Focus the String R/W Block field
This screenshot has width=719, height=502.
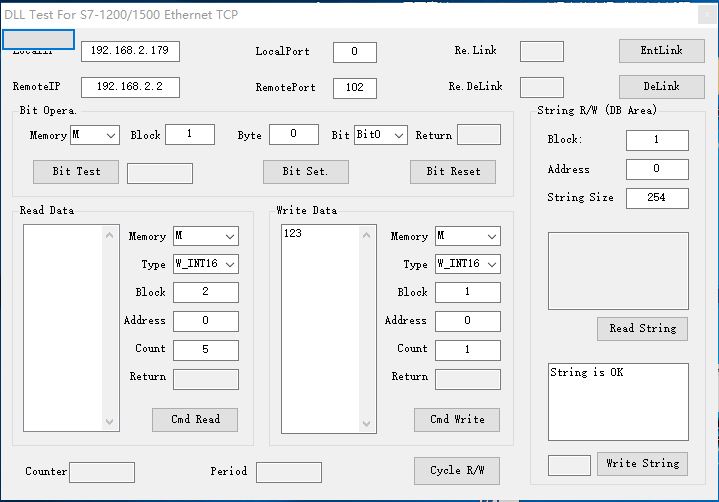657,140
